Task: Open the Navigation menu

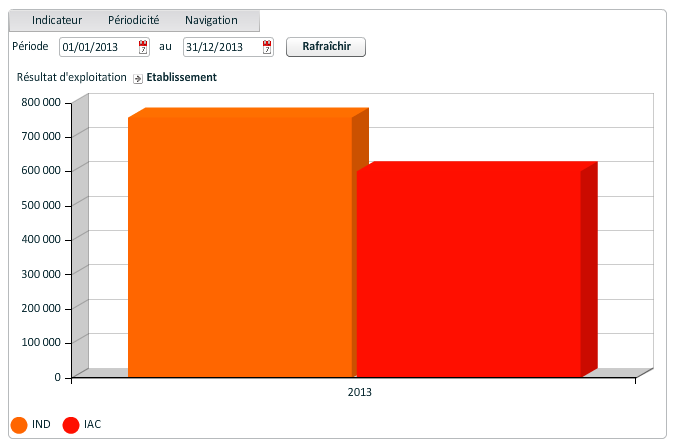Action: coord(211,20)
